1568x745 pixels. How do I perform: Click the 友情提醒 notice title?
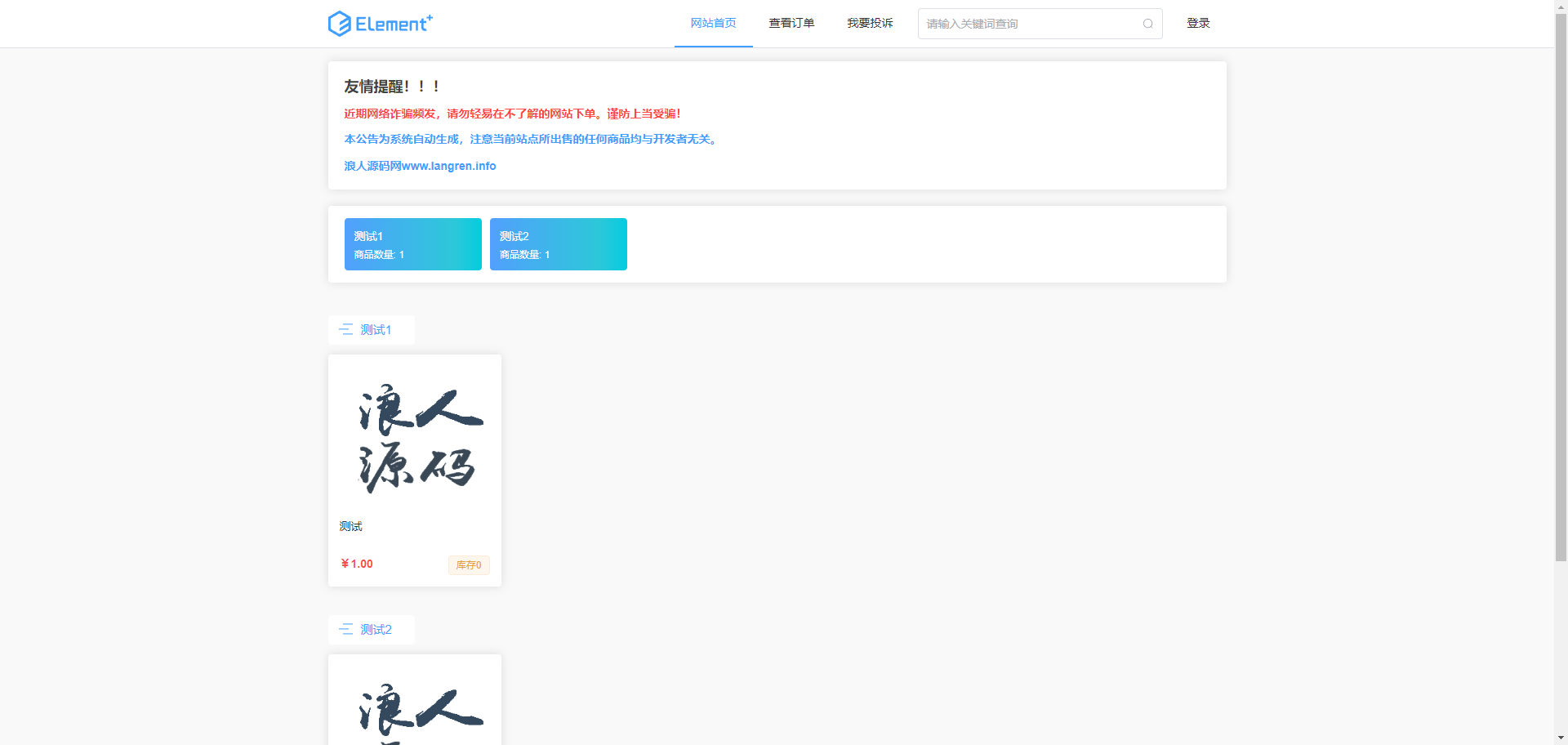(392, 87)
